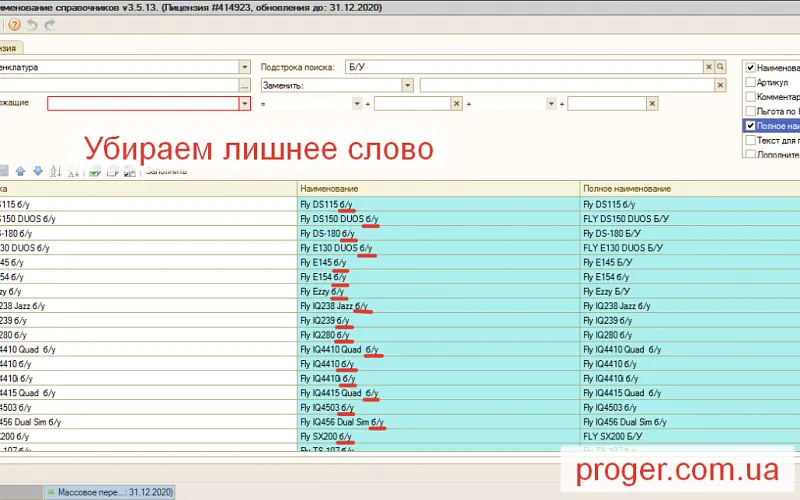Click first formula text input field
Viewport: 800px width, 500px height.
412,104
